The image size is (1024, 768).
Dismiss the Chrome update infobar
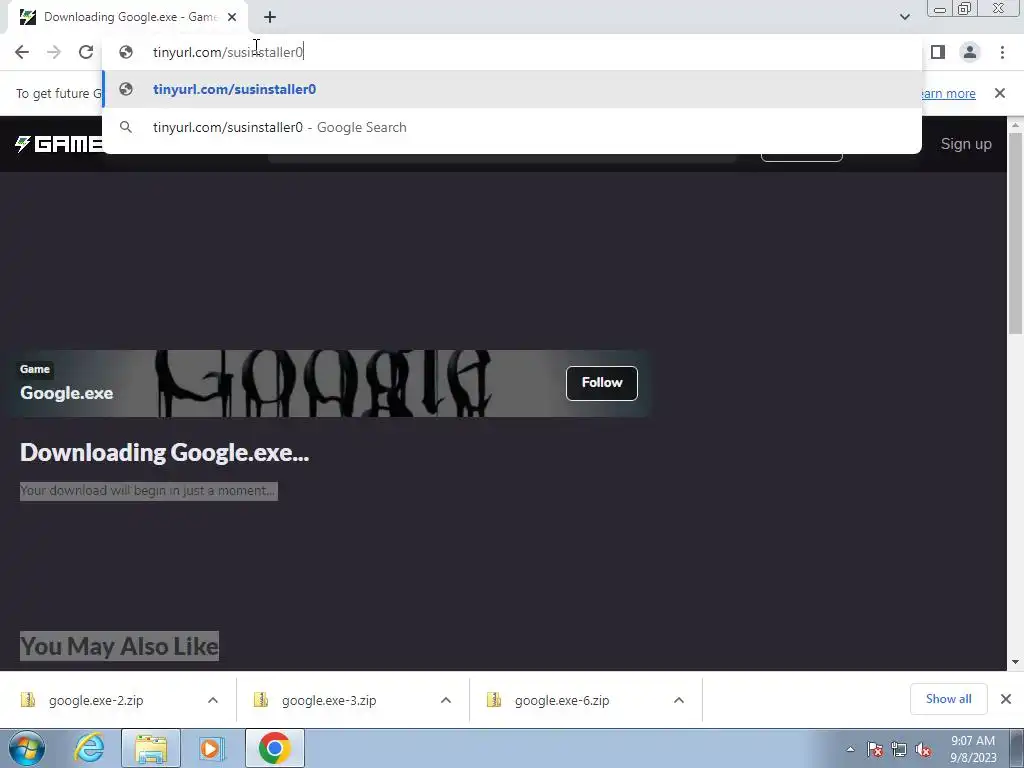1000,93
